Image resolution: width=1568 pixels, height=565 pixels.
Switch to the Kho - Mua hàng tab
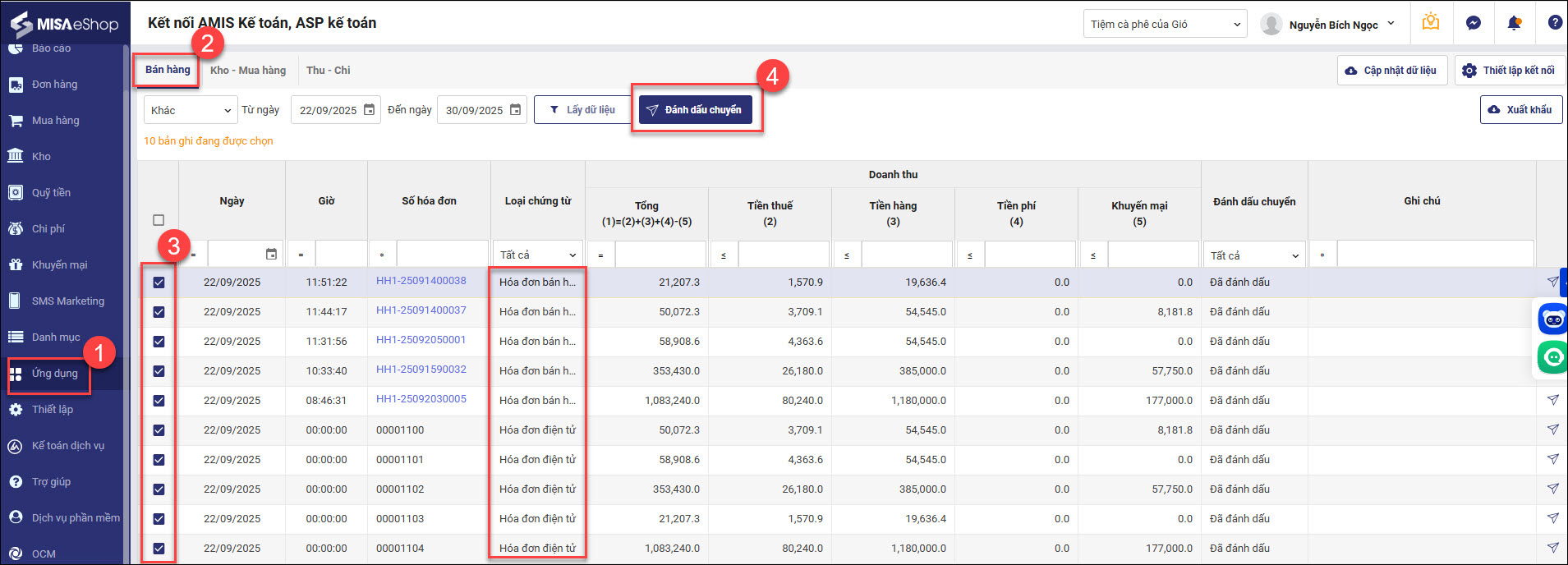tap(248, 71)
